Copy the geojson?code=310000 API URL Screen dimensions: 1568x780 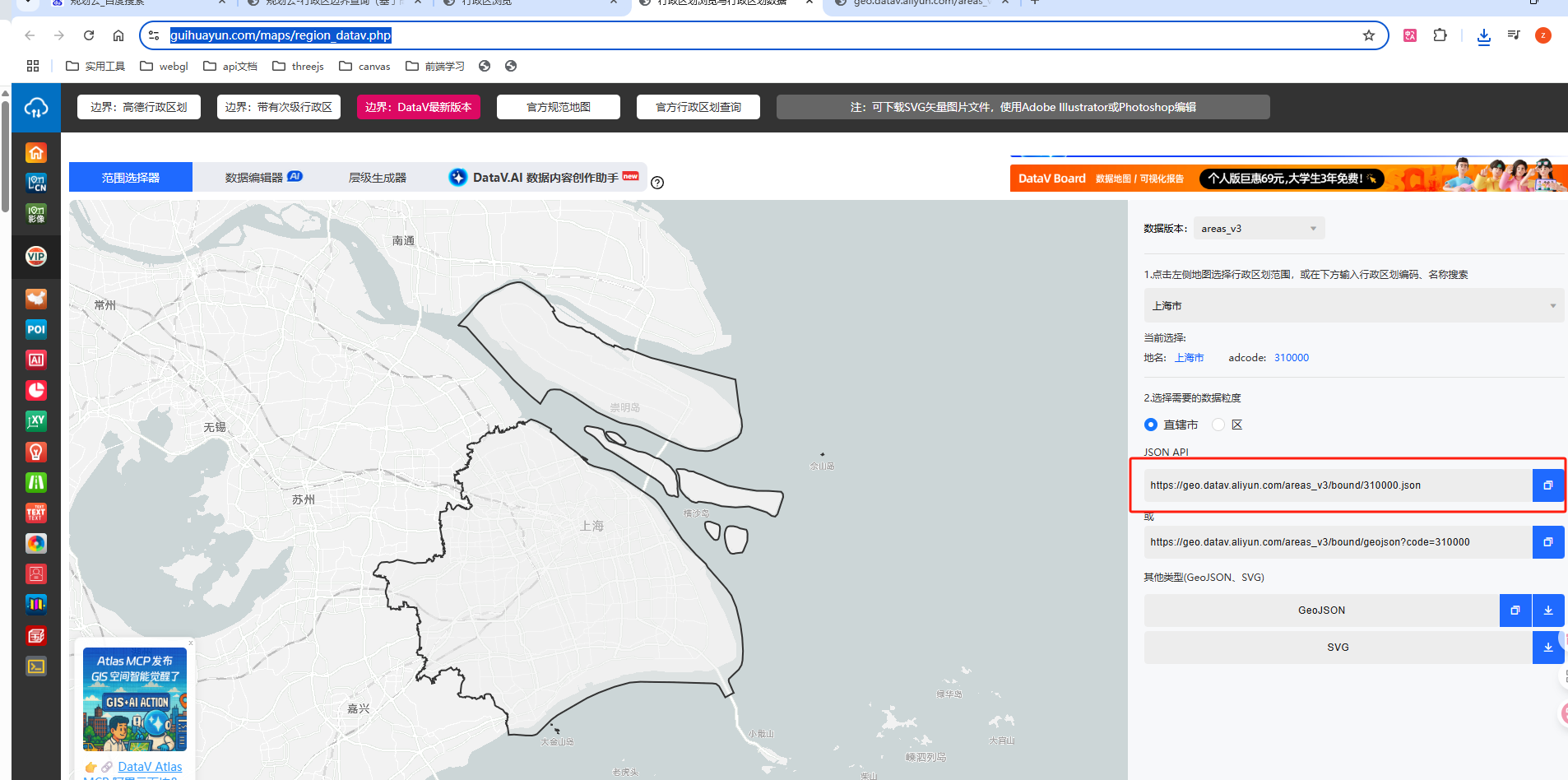coord(1547,542)
